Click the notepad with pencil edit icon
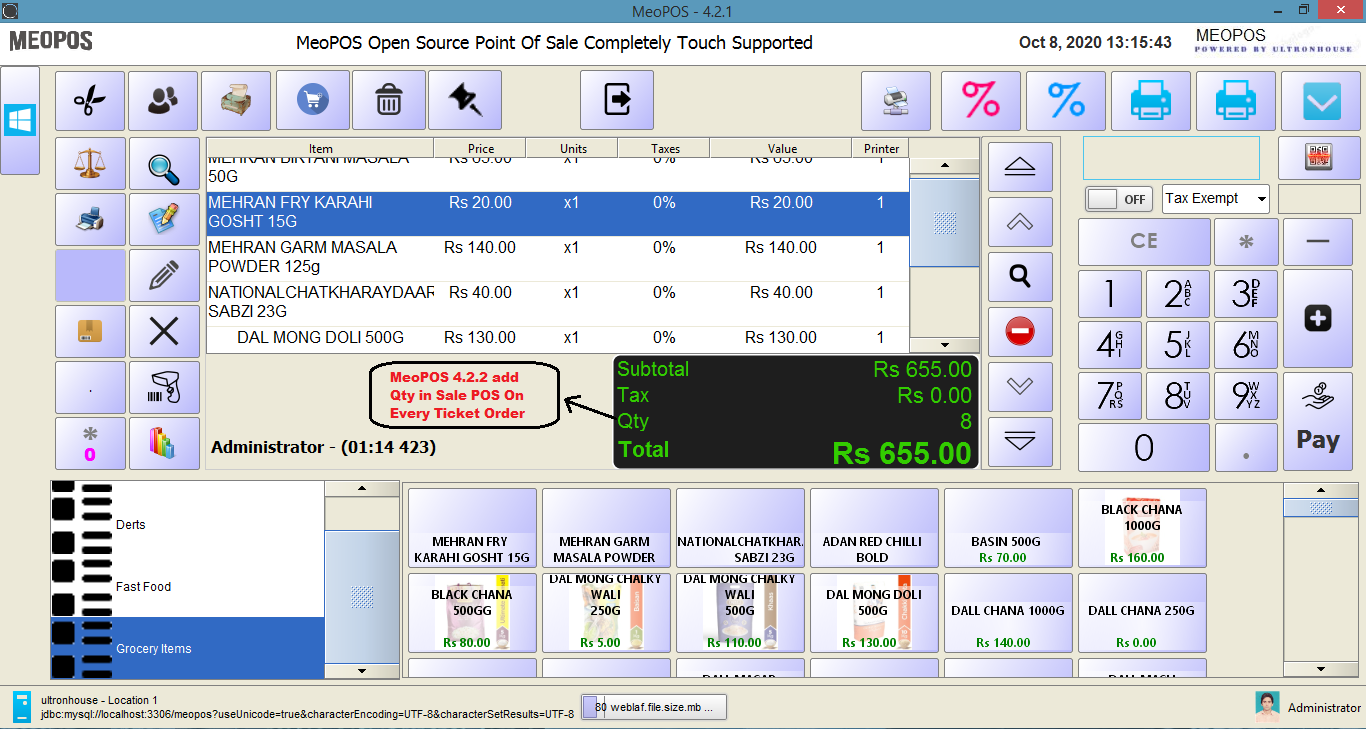This screenshot has width=1366, height=729. [164, 220]
